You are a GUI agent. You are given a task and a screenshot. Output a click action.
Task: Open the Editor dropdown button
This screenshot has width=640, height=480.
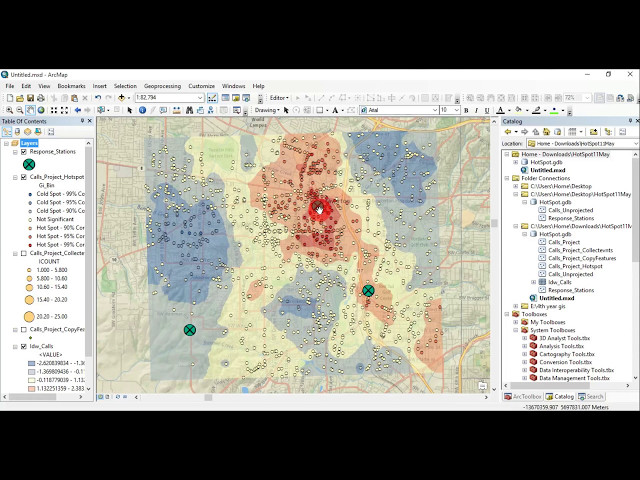(279, 98)
